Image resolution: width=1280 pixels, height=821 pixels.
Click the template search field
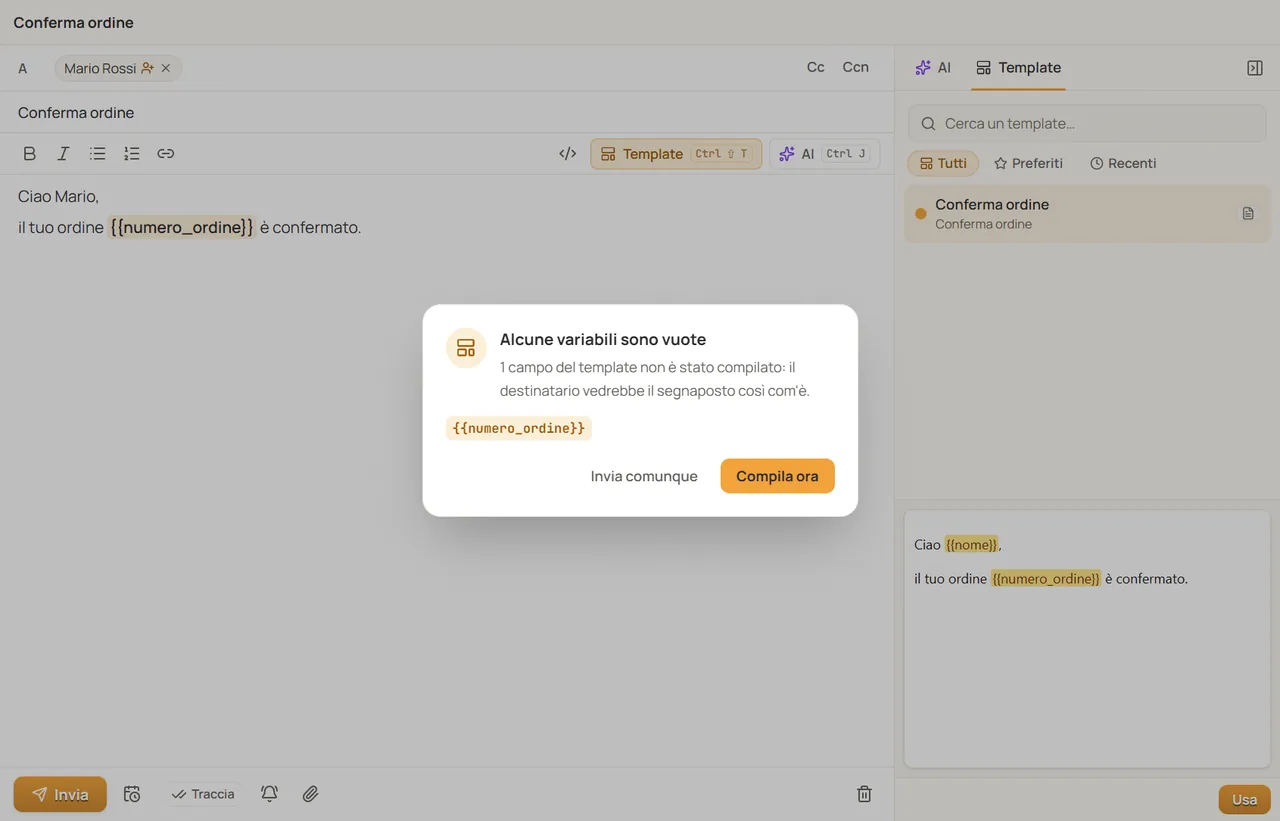(x=1087, y=124)
